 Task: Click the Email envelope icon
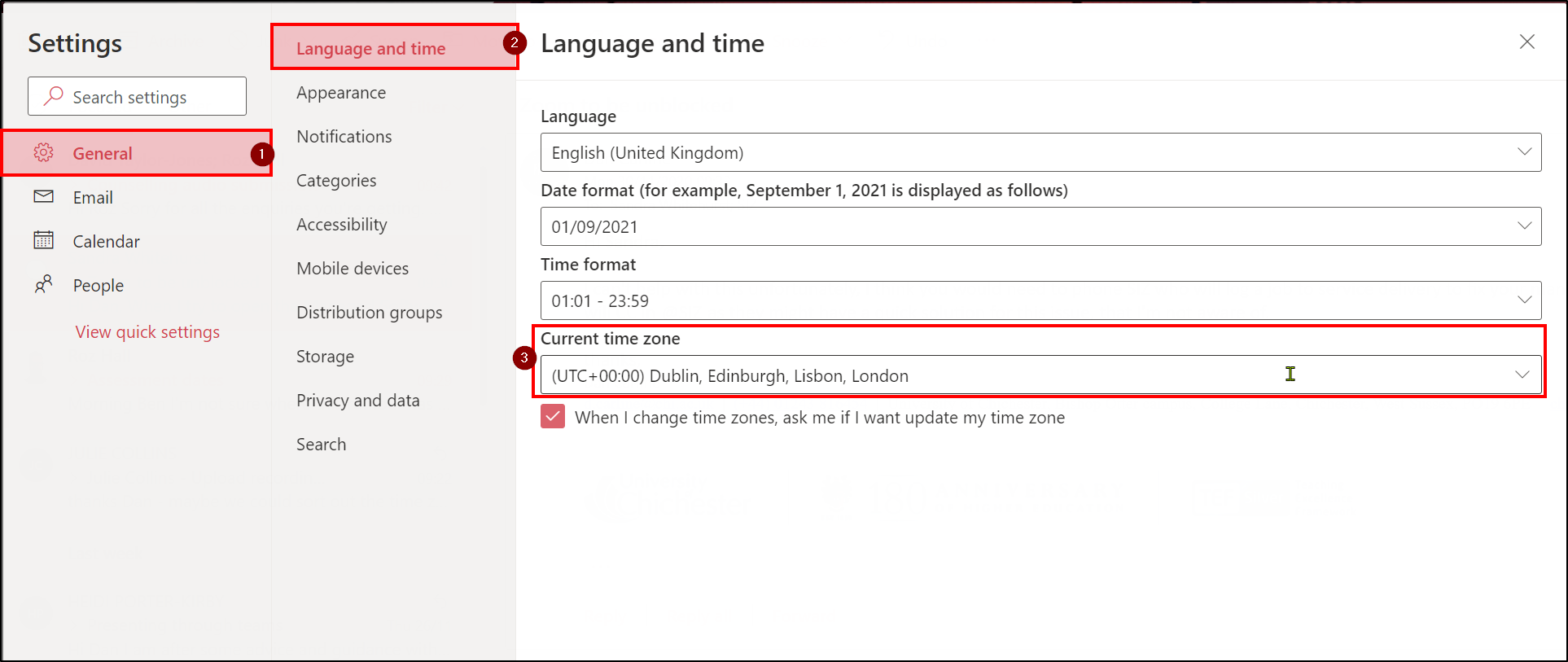point(43,196)
